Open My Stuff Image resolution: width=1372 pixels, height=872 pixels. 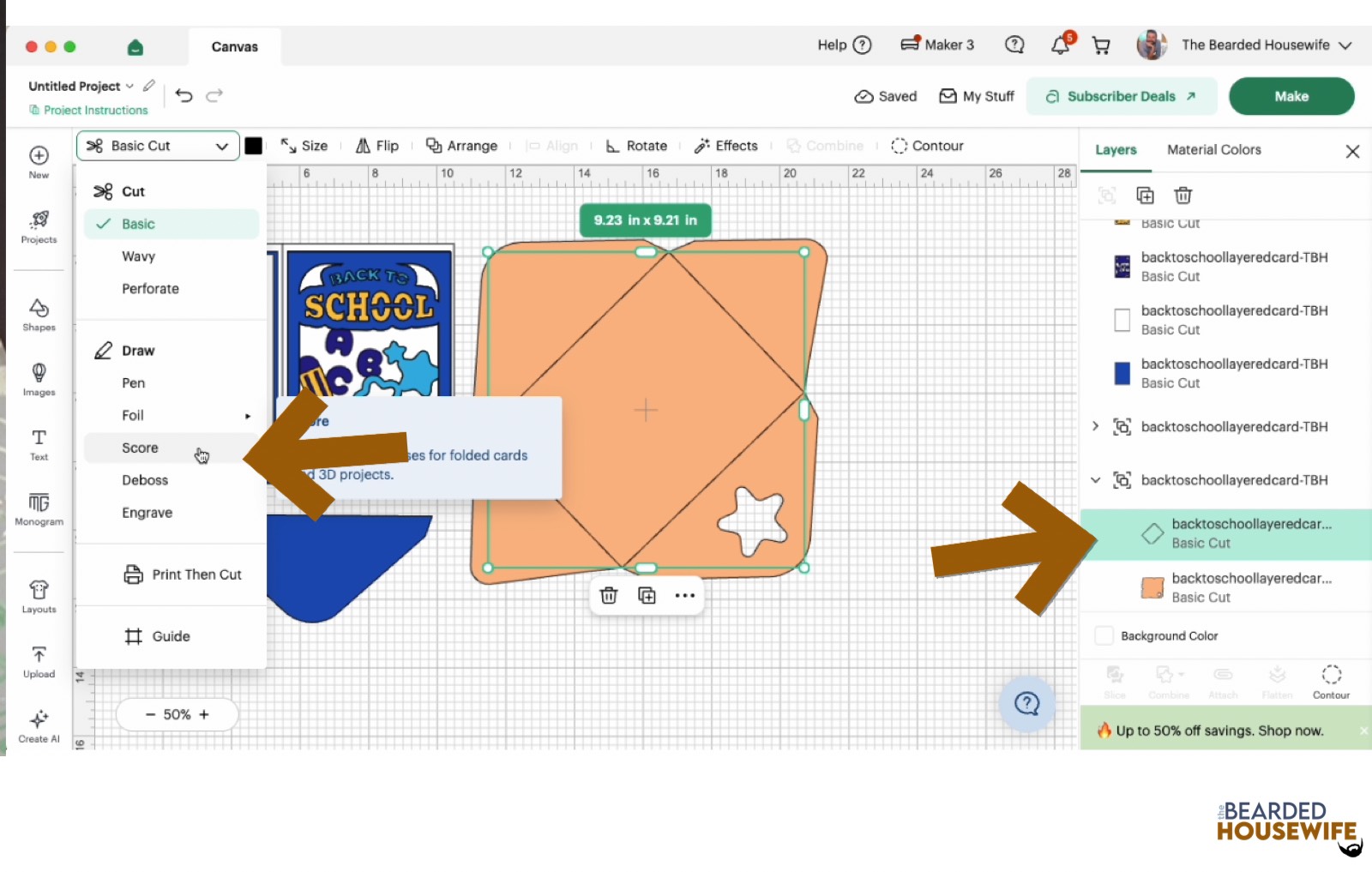coord(977,96)
